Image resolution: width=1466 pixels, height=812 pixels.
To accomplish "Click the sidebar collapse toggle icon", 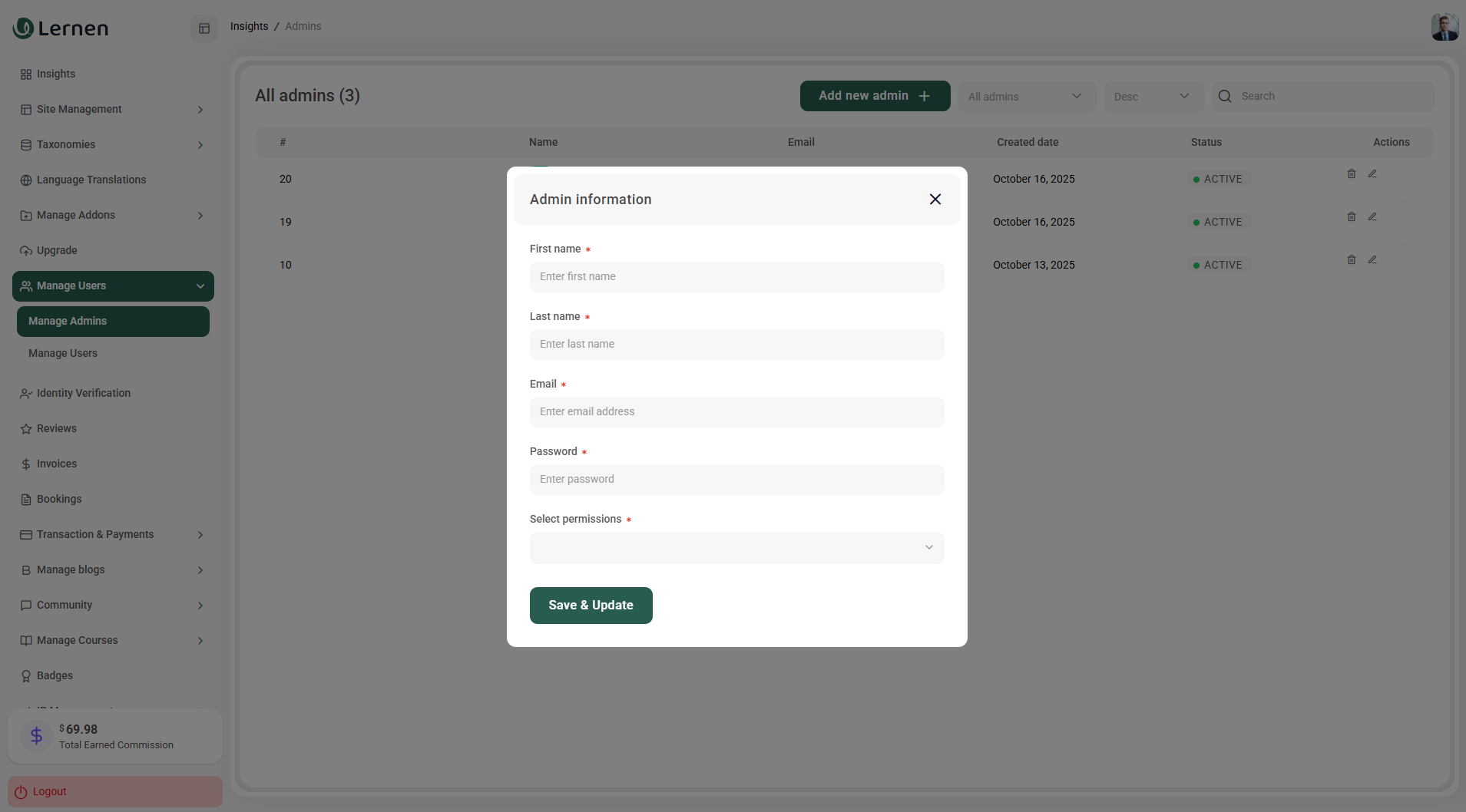I will click(x=204, y=28).
